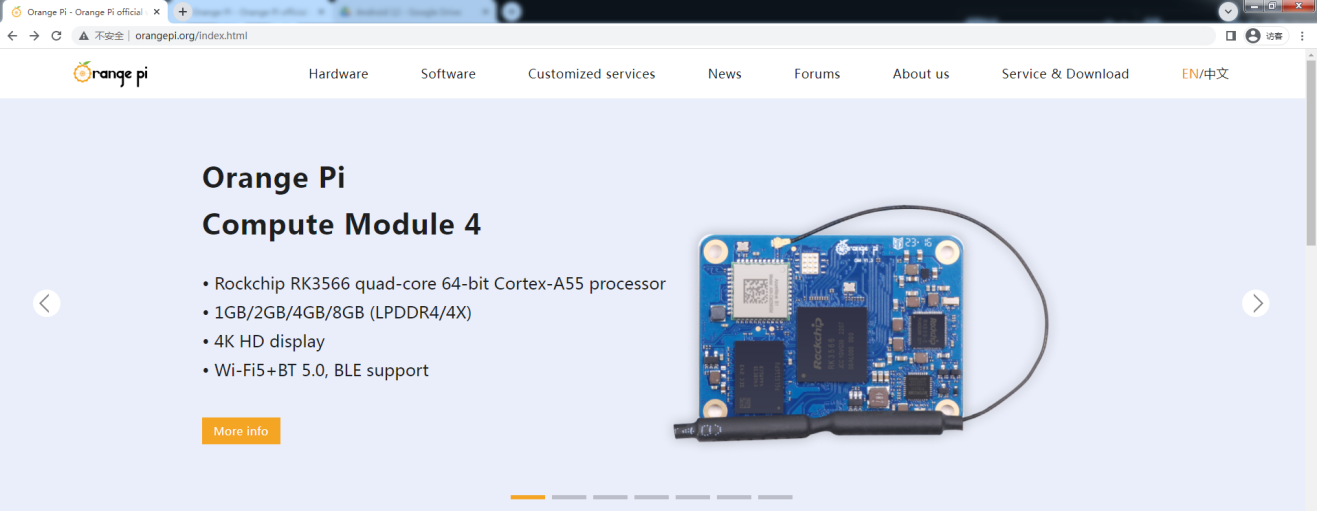Open the Chrome three-dot menu
1317x511 pixels.
pos(1302,35)
